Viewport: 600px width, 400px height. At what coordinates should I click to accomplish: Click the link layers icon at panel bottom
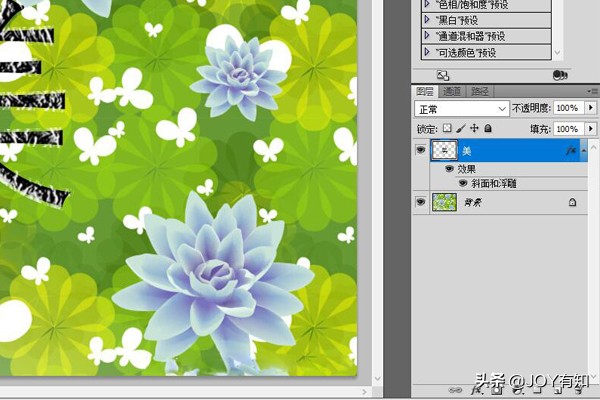pyautogui.click(x=455, y=390)
